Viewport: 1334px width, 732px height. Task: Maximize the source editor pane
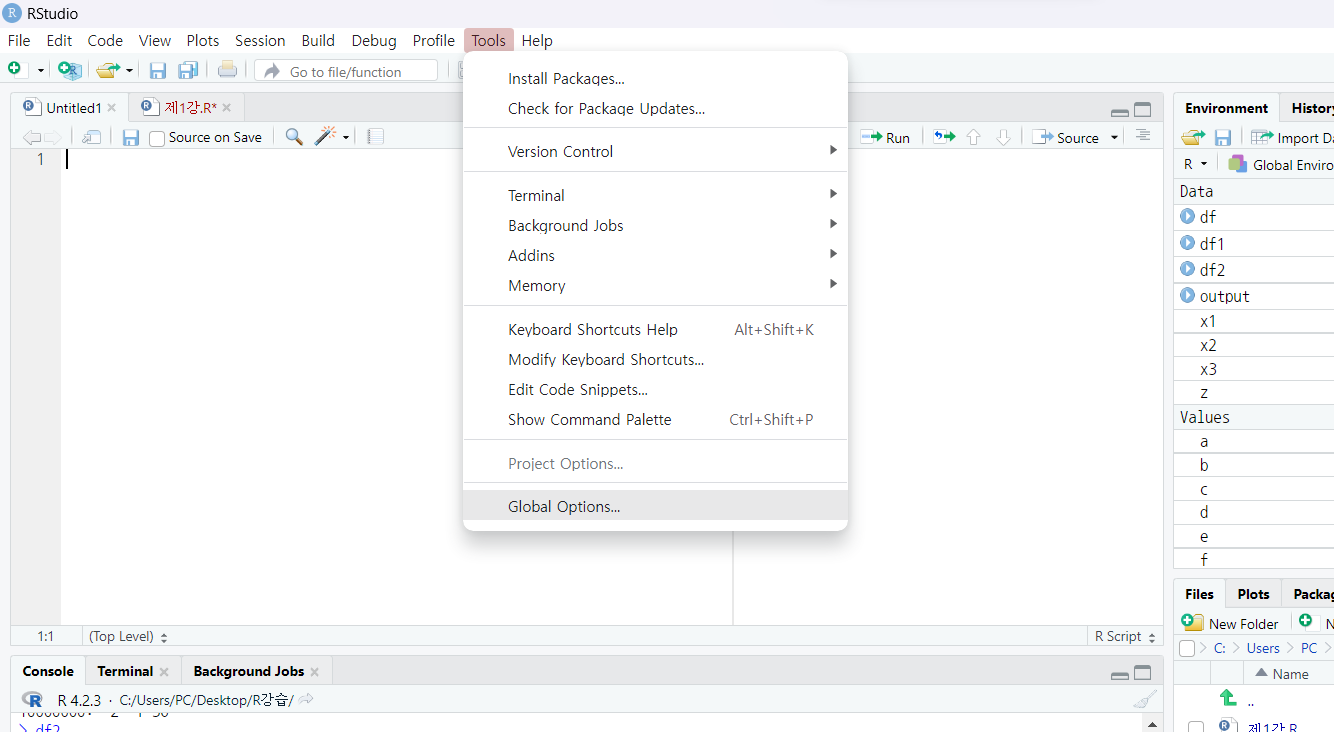[x=1142, y=110]
